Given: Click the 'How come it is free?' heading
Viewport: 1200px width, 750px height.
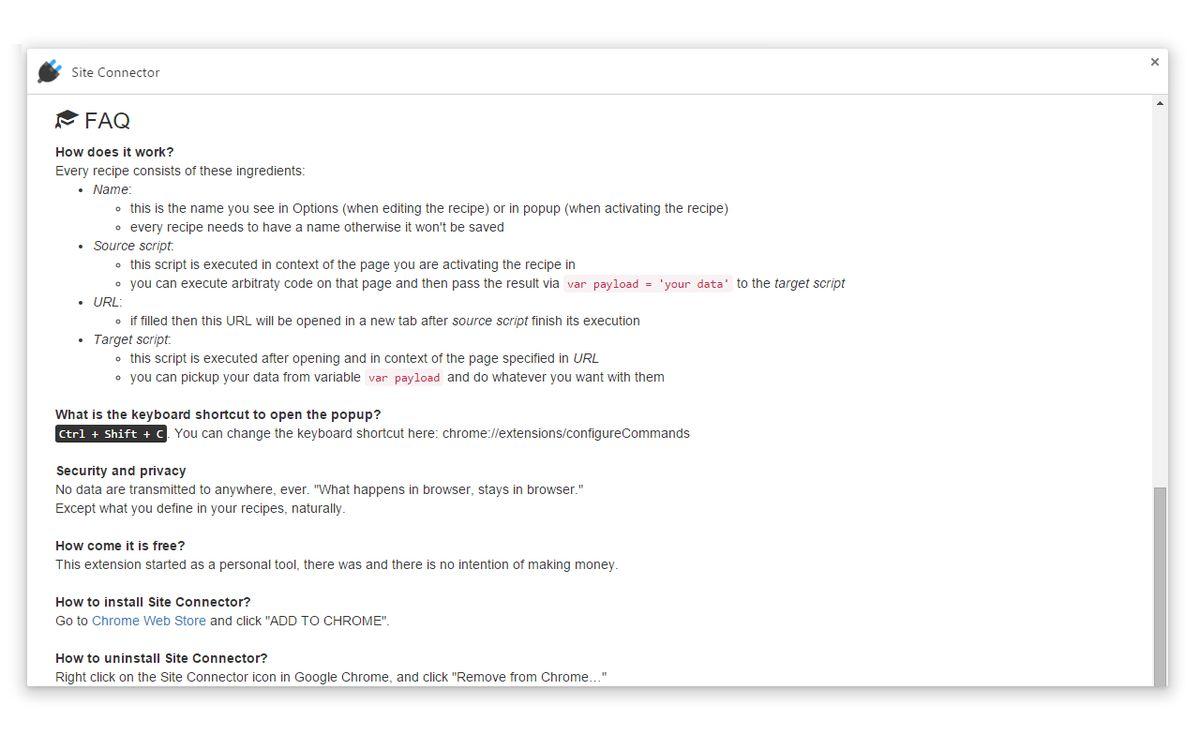Looking at the screenshot, I should (120, 546).
